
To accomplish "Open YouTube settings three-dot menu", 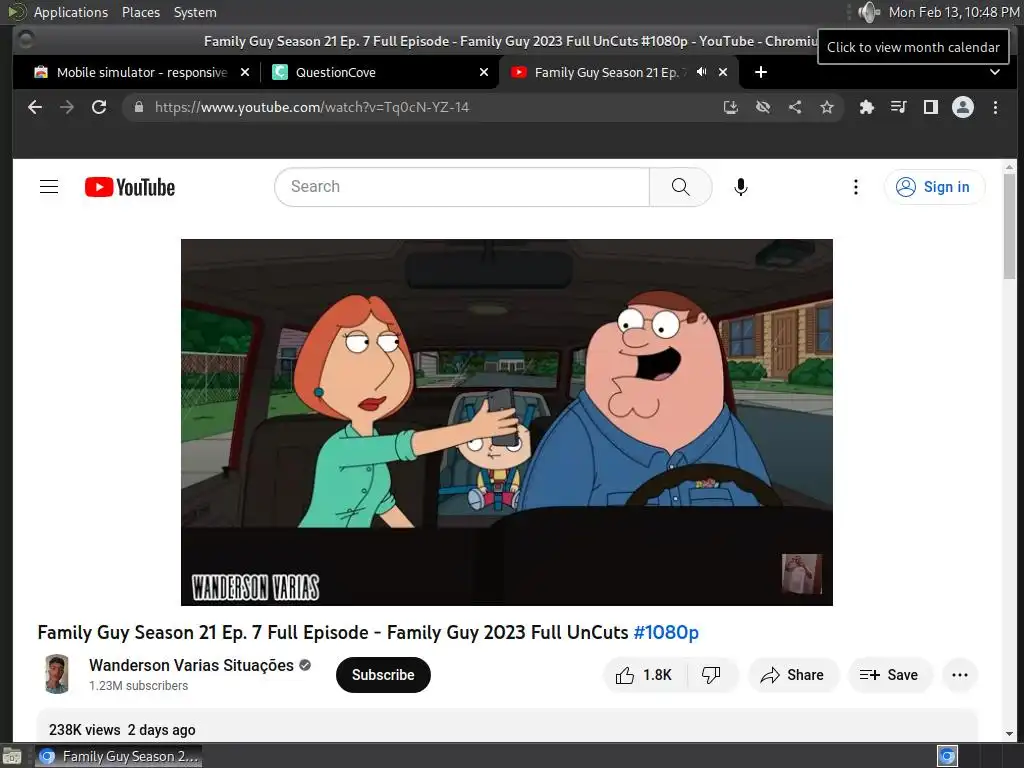I will [x=856, y=187].
